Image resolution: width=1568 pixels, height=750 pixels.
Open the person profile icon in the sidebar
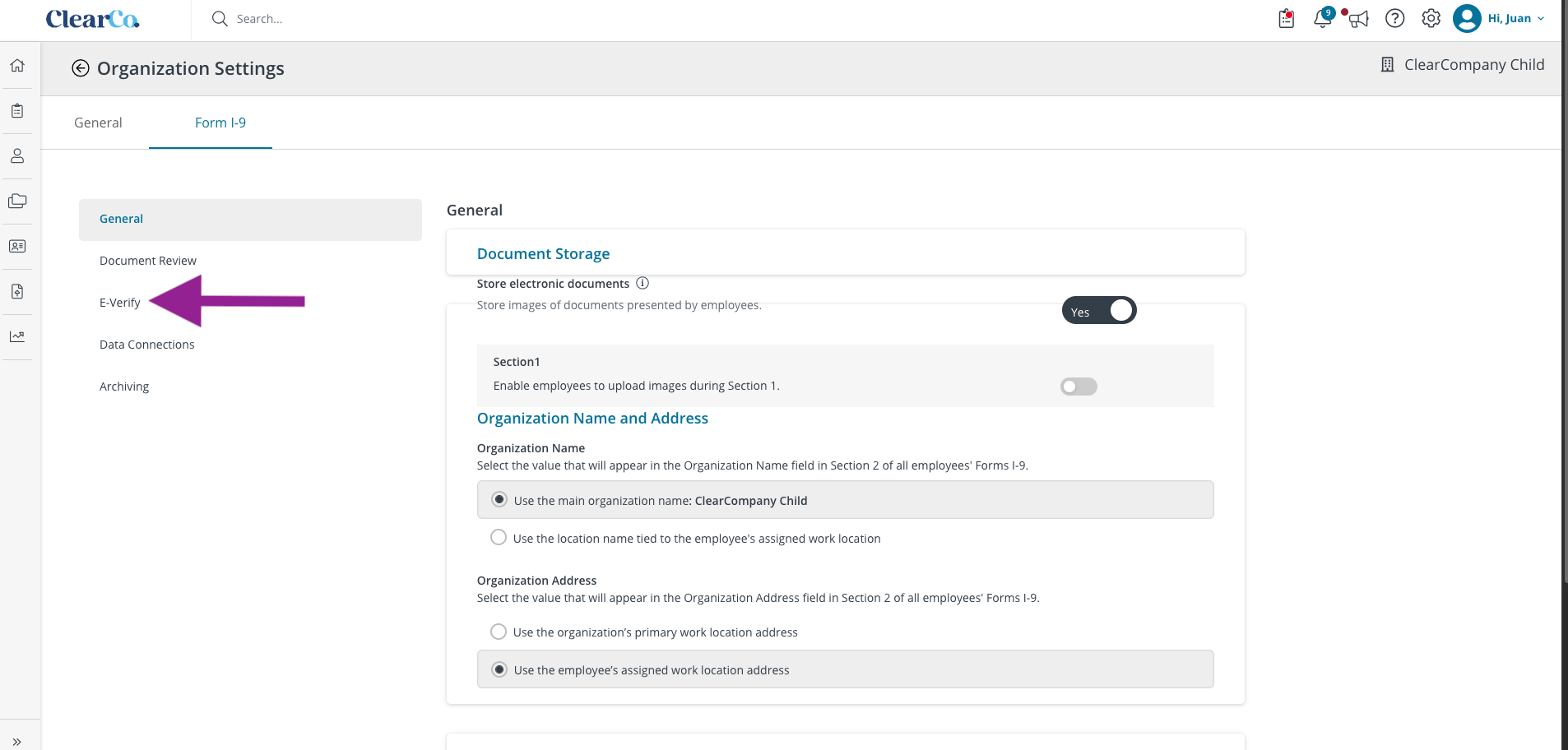point(17,156)
